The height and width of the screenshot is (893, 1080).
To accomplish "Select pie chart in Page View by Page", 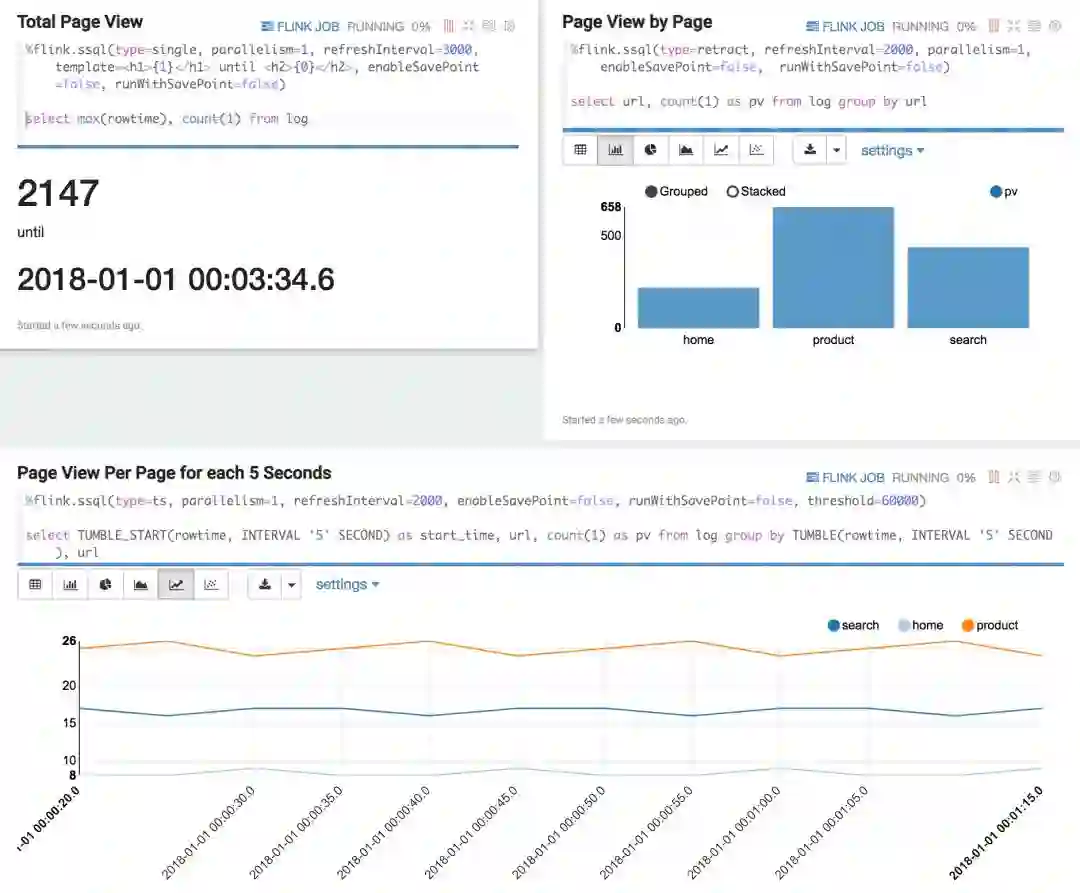I will coord(650,150).
